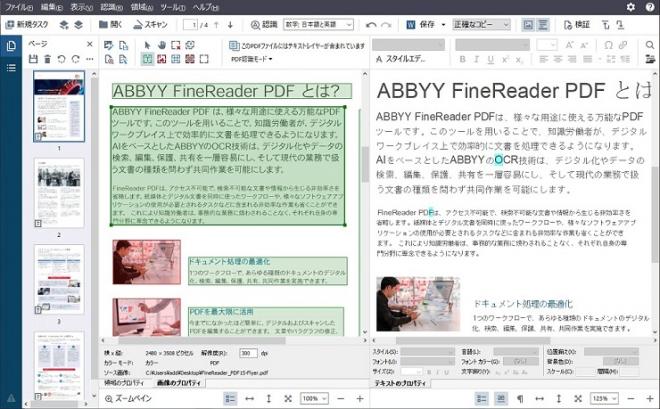The height and width of the screenshot is (409, 660).
Task: Click the delete page trash icon
Action: tap(48, 59)
